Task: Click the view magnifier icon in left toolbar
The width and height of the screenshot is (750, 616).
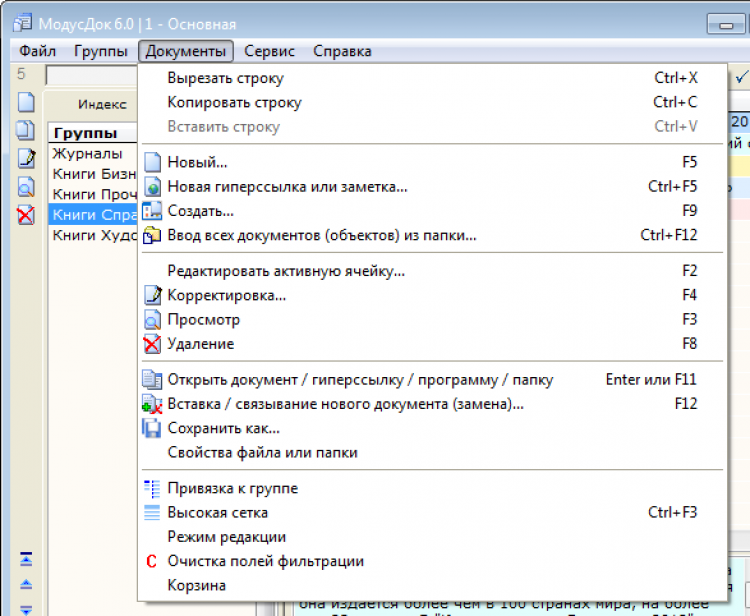Action: (26, 187)
